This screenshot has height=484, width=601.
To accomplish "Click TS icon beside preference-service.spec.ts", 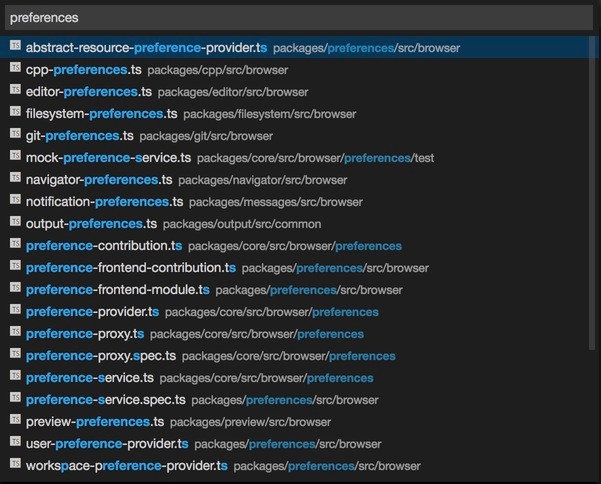I will 15,397.
